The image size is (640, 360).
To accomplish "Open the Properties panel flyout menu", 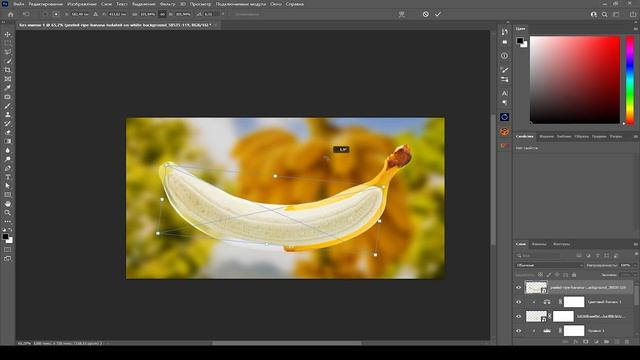I will (636, 136).
